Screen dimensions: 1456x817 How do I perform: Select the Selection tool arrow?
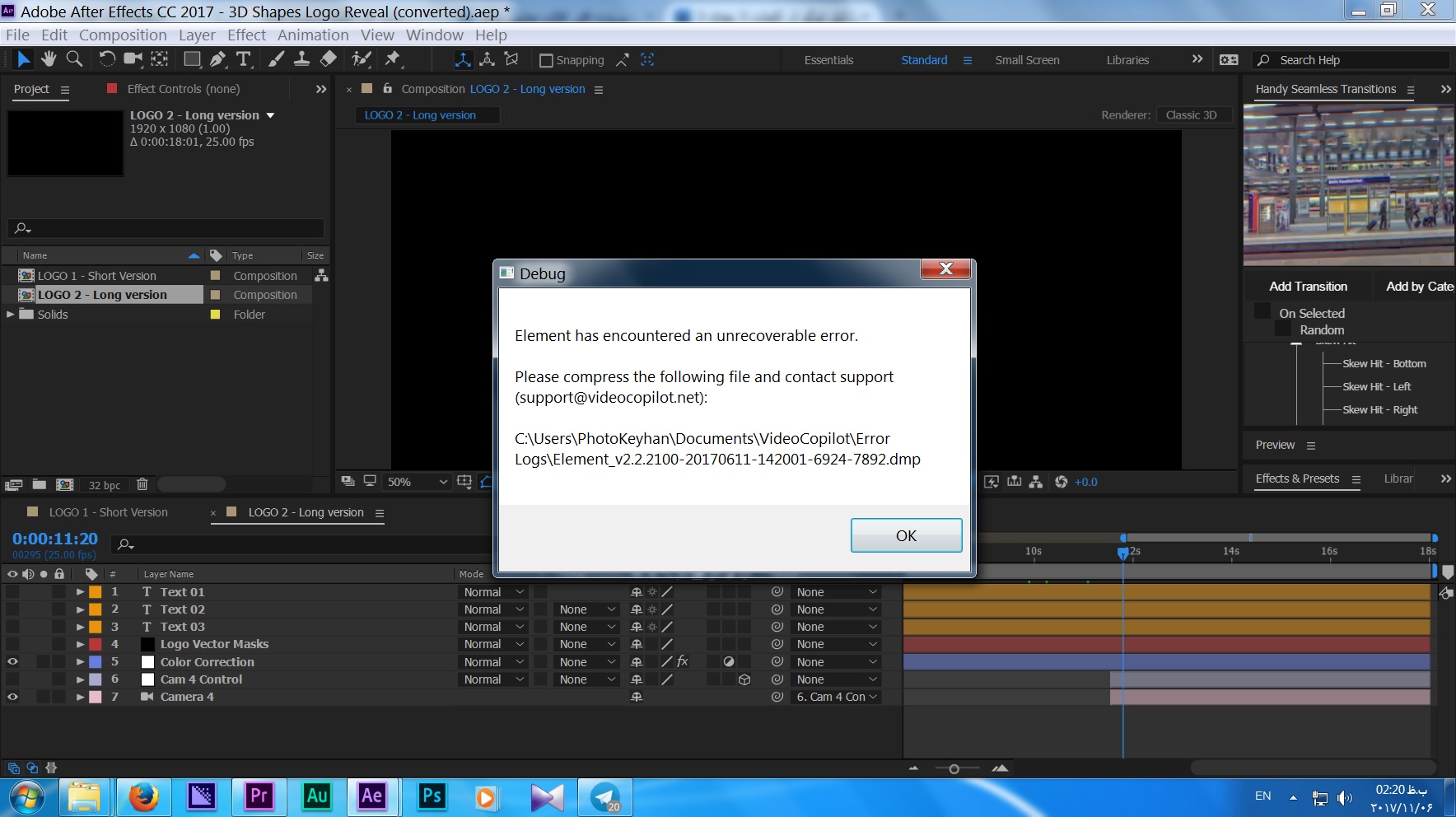click(24, 59)
